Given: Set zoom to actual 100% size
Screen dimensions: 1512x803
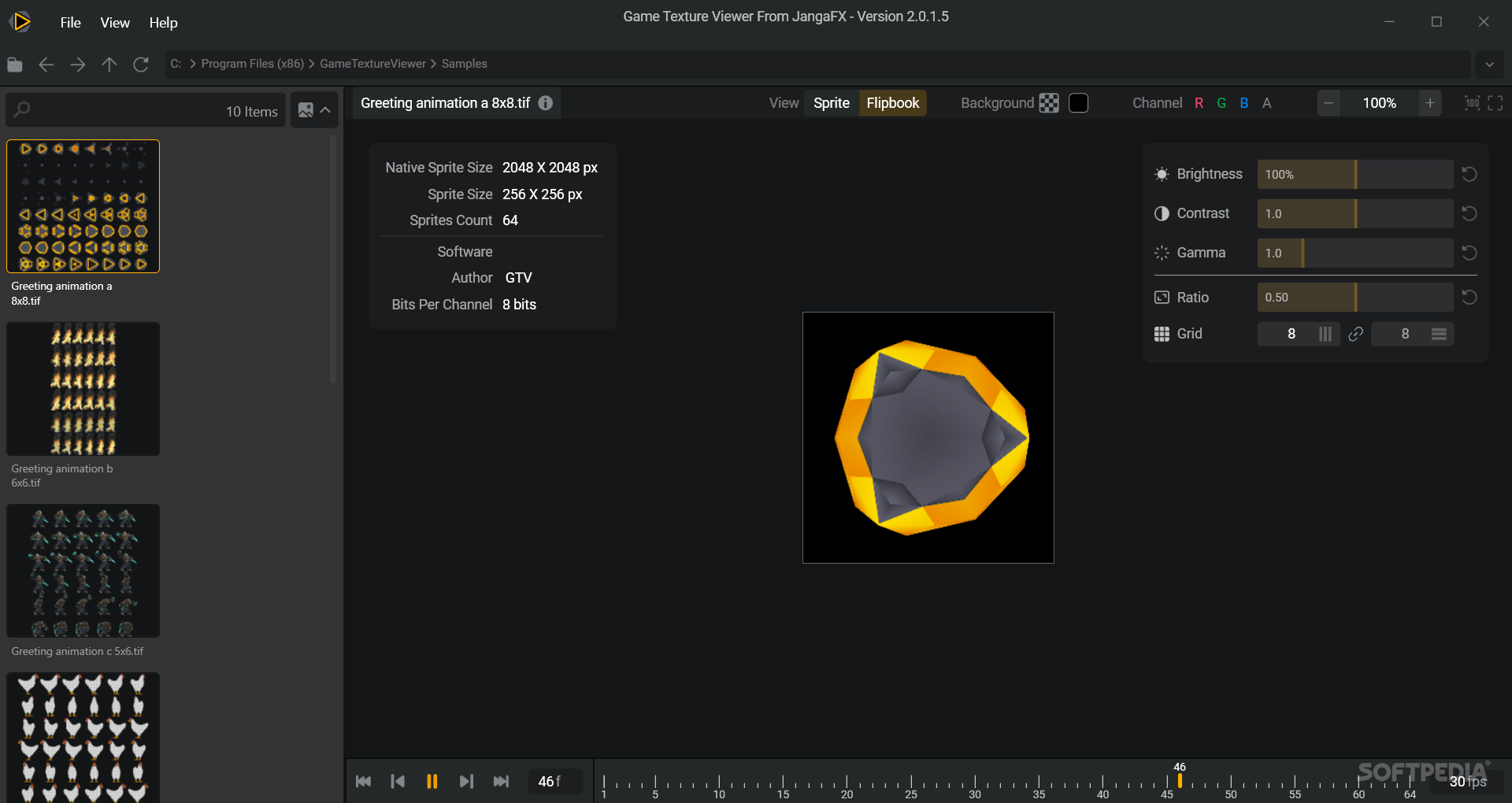Looking at the screenshot, I should [1471, 102].
